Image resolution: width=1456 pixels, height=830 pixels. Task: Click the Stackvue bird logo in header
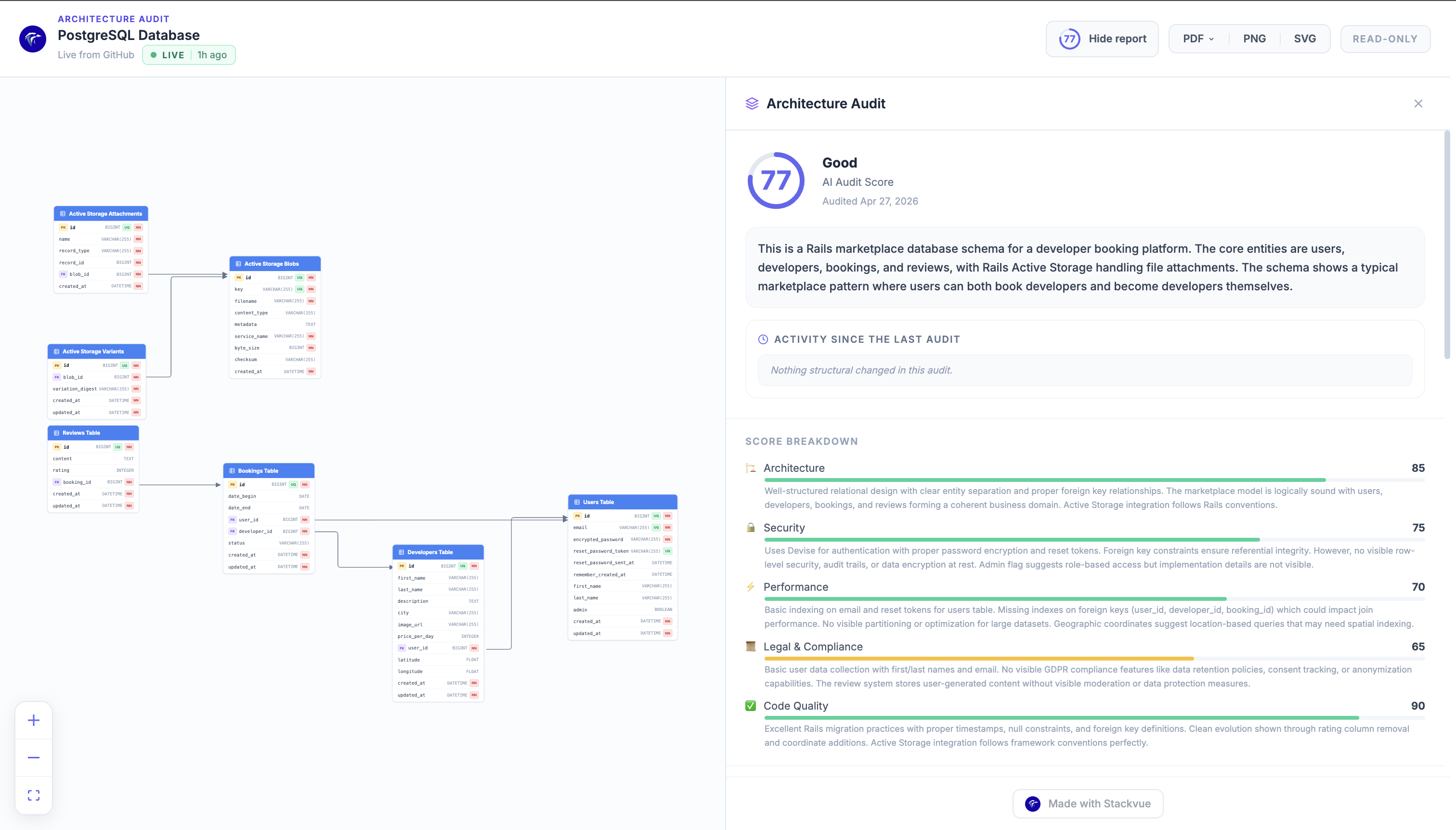(32, 39)
